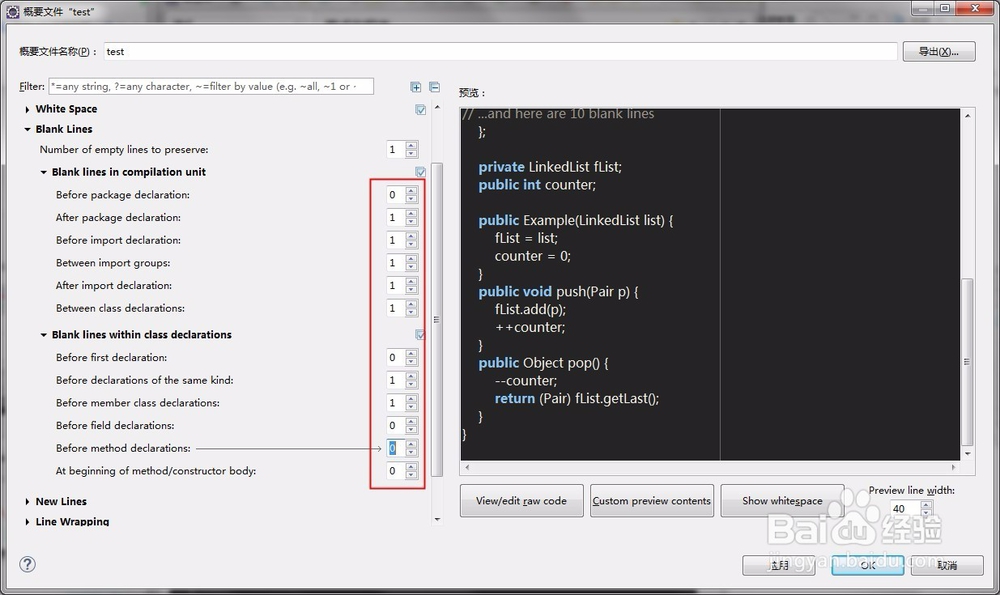Click into the Filter text field

pos(211,86)
